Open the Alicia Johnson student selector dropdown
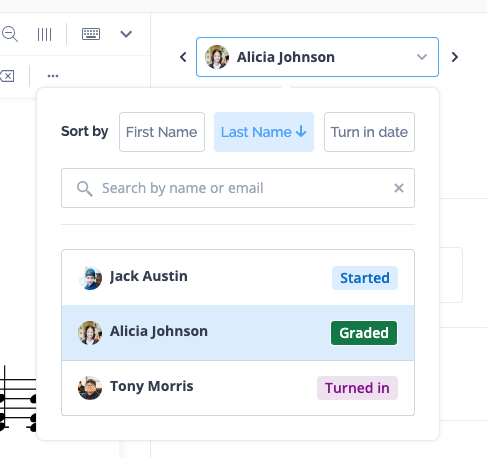 pyautogui.click(x=317, y=57)
